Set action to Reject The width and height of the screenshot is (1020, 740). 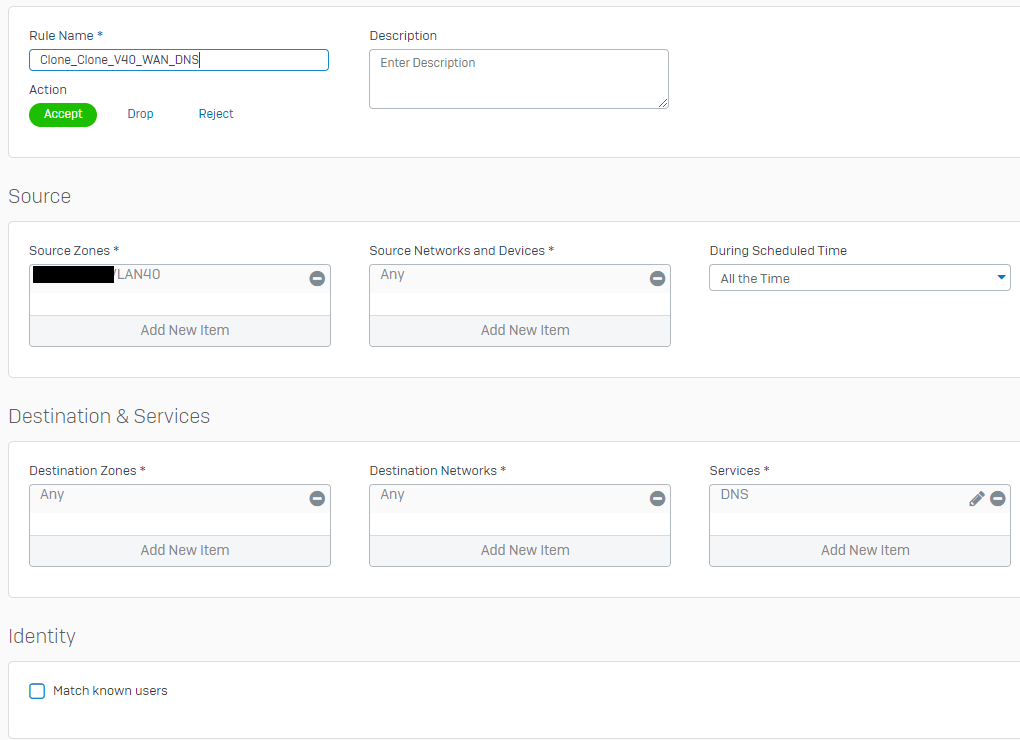tap(216, 114)
